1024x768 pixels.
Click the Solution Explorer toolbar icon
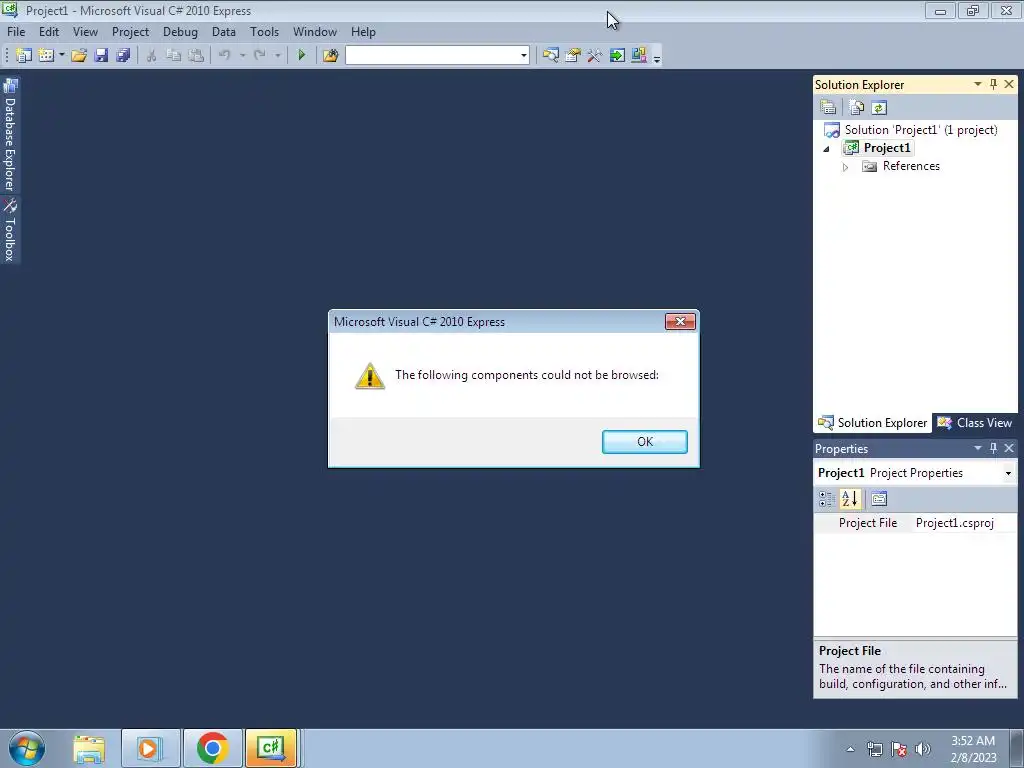point(551,56)
